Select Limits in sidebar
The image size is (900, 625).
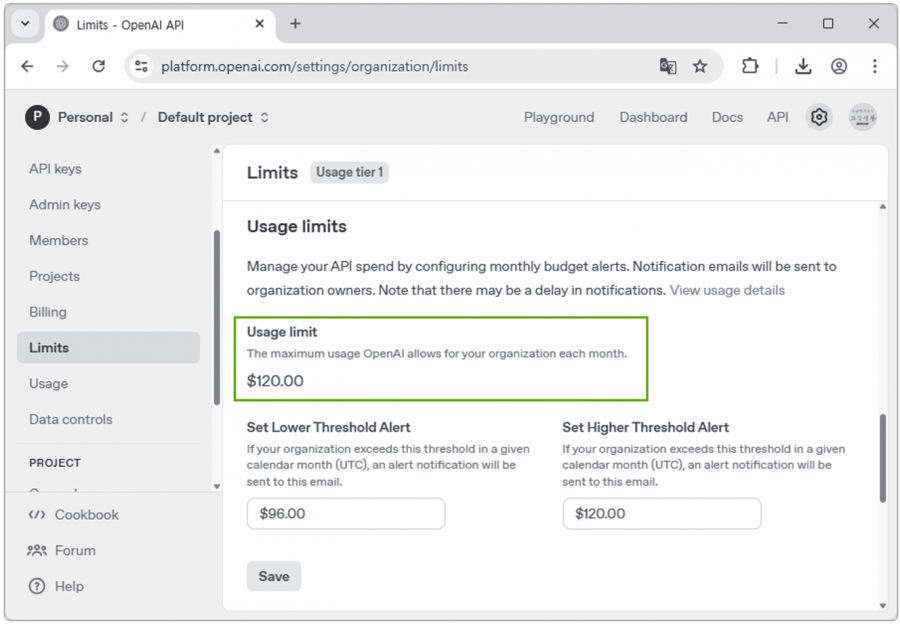coord(108,348)
